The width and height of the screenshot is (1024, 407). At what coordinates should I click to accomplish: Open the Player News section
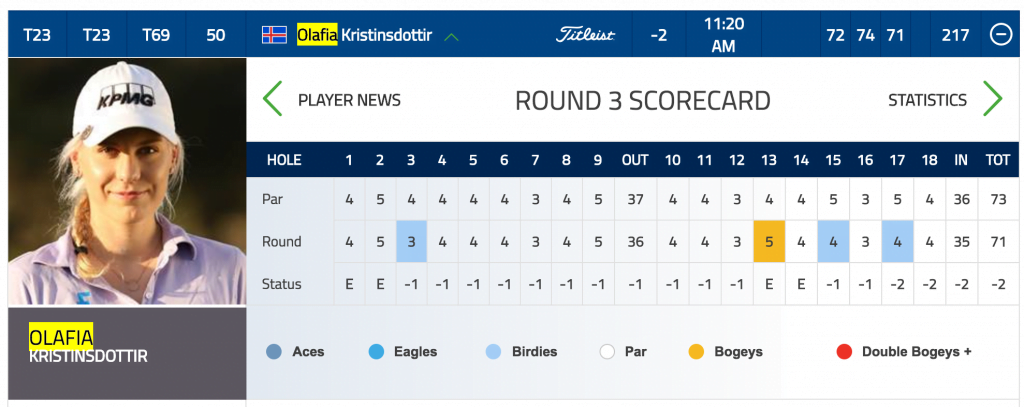pos(349,100)
